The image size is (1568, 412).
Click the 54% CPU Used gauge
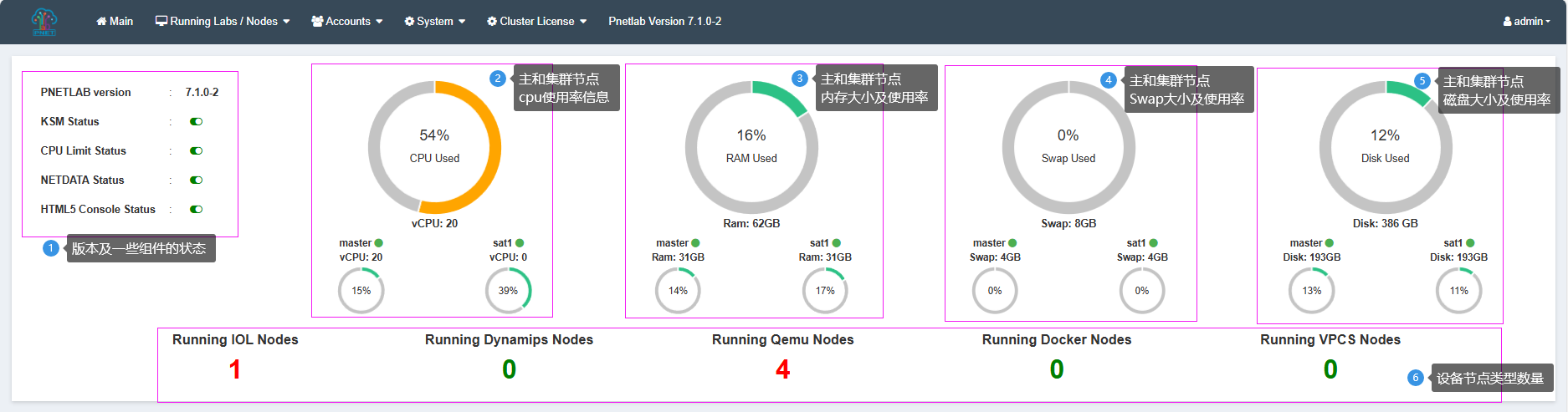coord(434,147)
